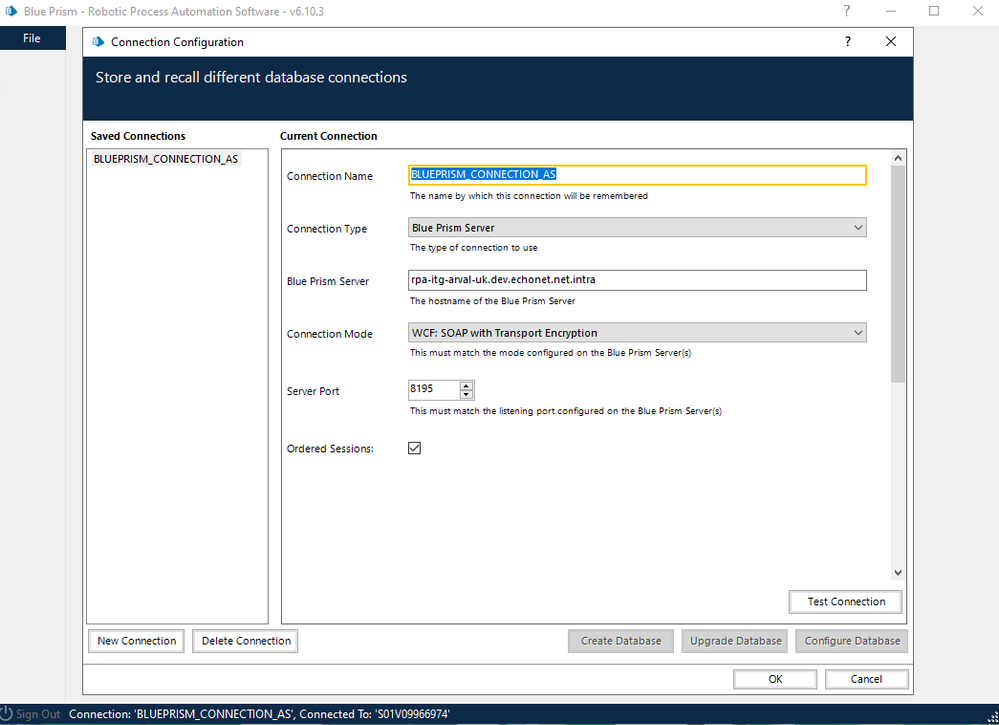Click the 'The type of connection to use' hint

tap(473, 248)
